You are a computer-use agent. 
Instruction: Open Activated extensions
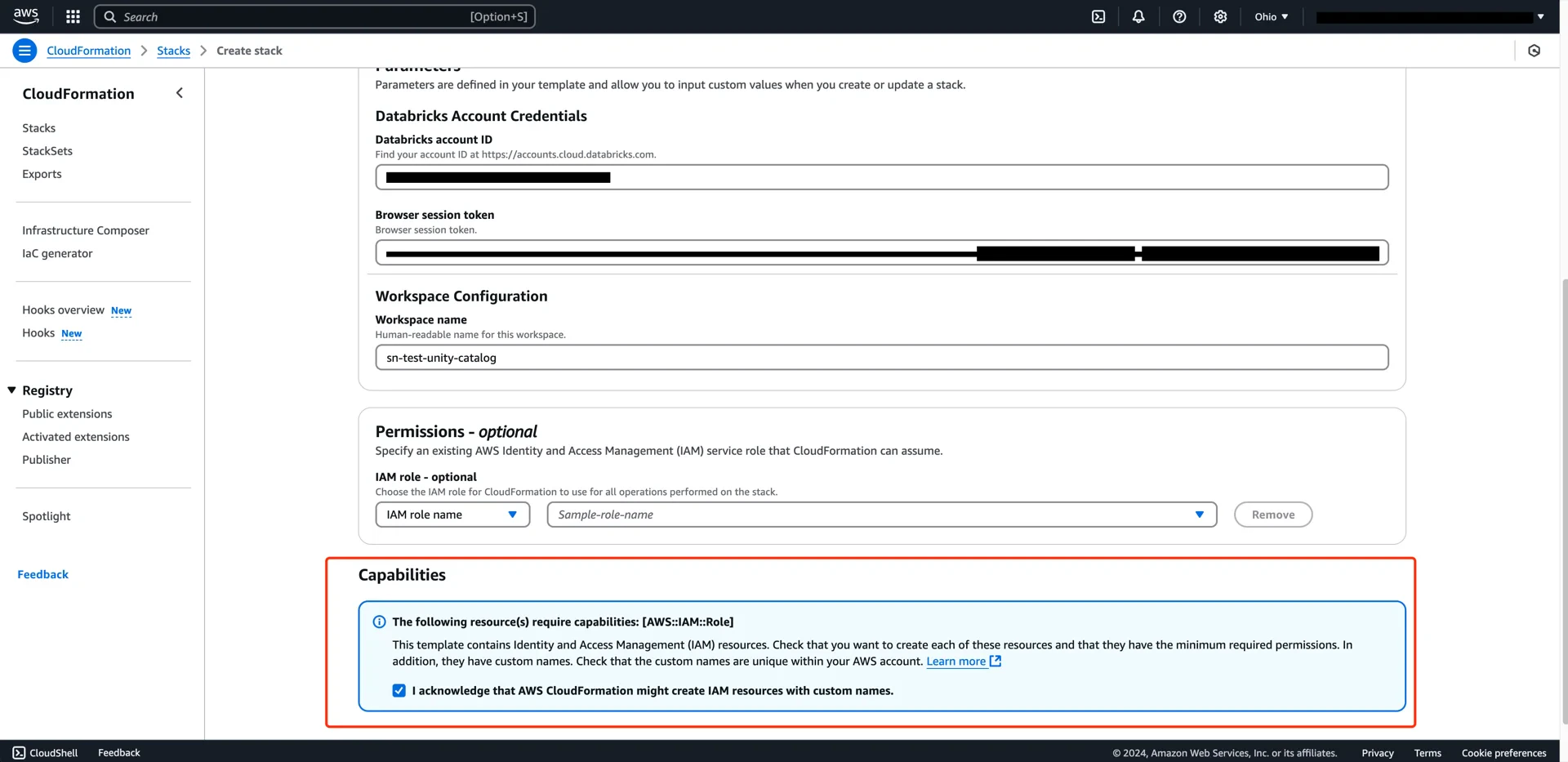coord(76,437)
